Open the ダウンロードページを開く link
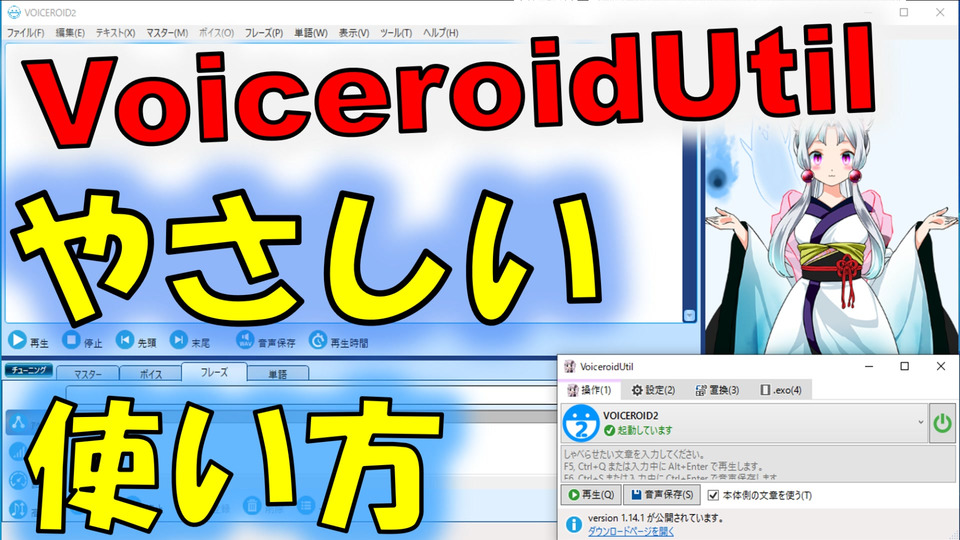960x540 pixels. coord(631,531)
